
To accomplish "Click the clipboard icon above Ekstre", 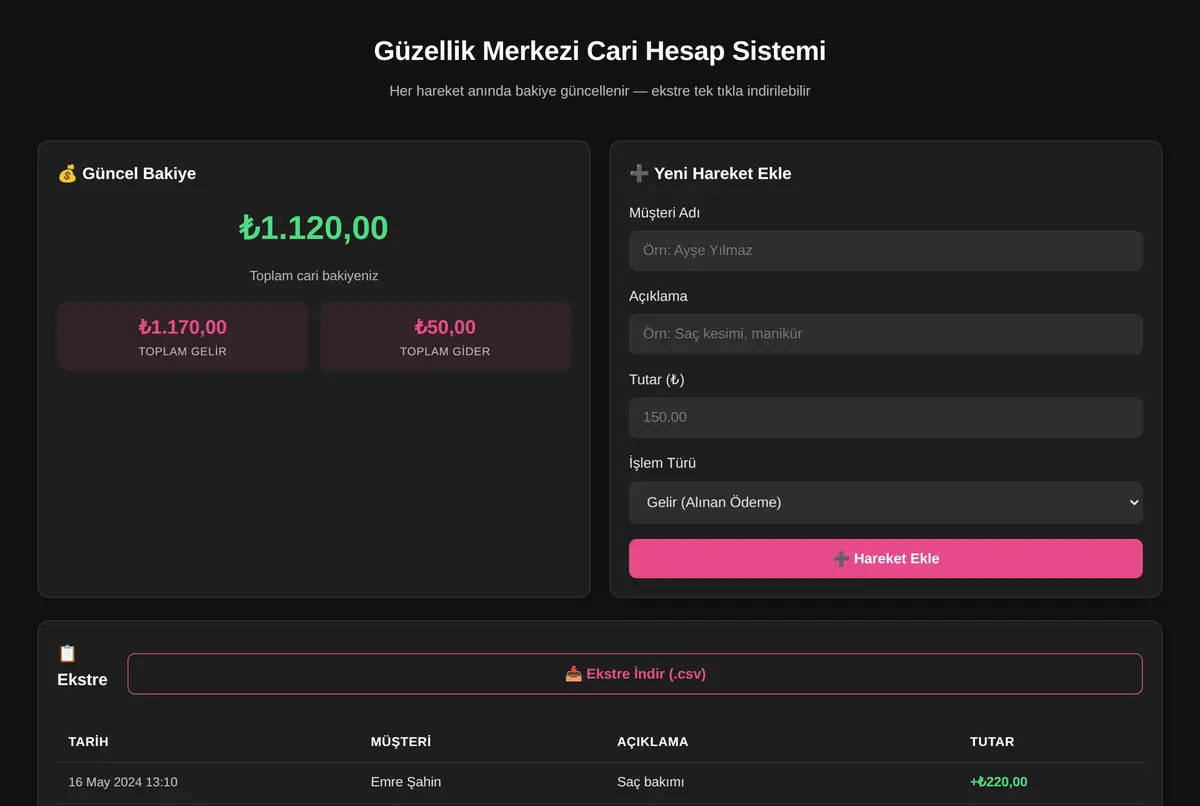I will pyautogui.click(x=67, y=654).
